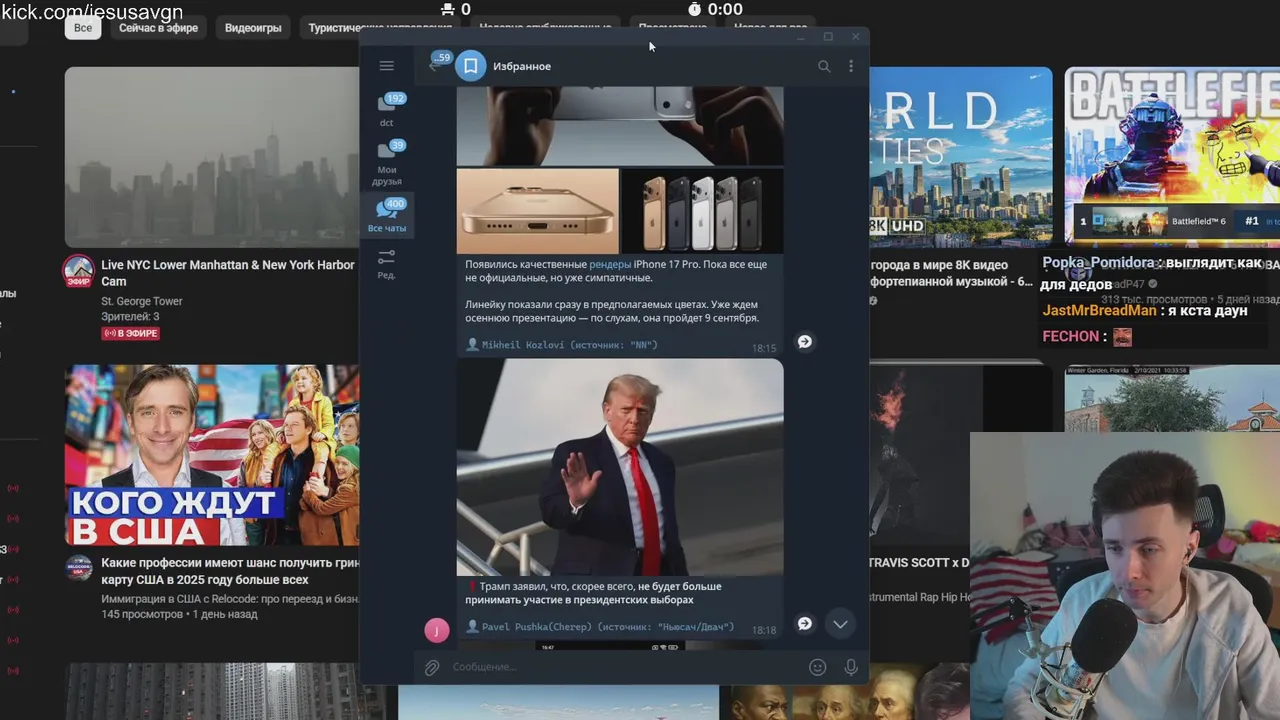
Task: Select the Сейчас в эфире filter chip
Action: point(158,27)
